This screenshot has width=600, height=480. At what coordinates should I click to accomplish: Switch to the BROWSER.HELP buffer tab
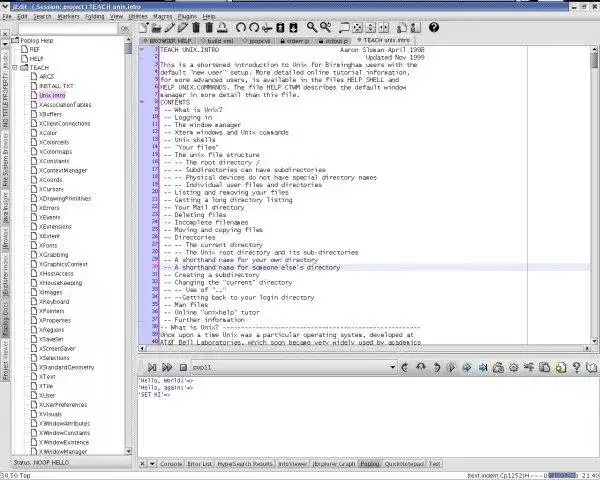(168, 40)
